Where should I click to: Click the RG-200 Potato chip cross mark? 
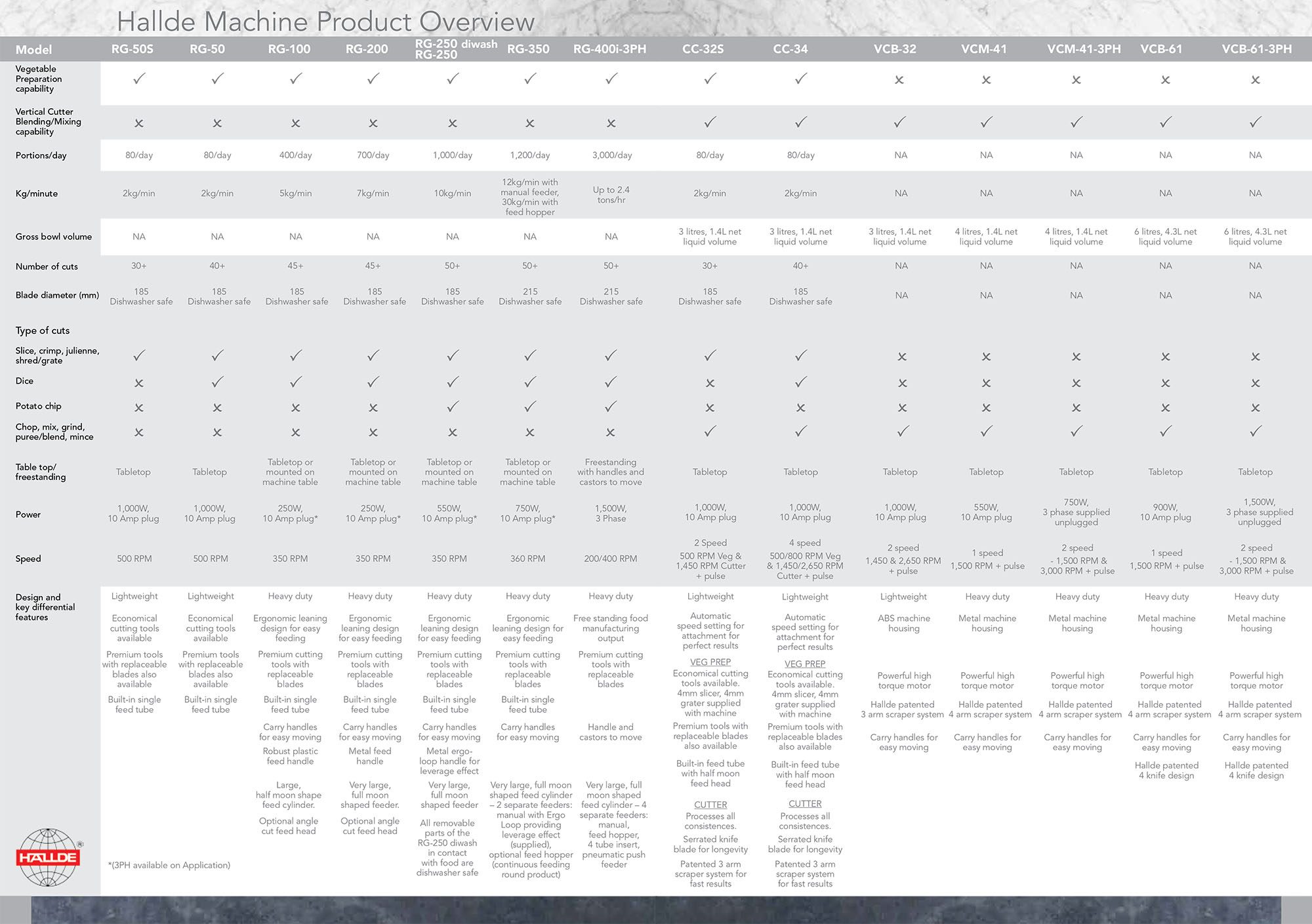coord(373,408)
